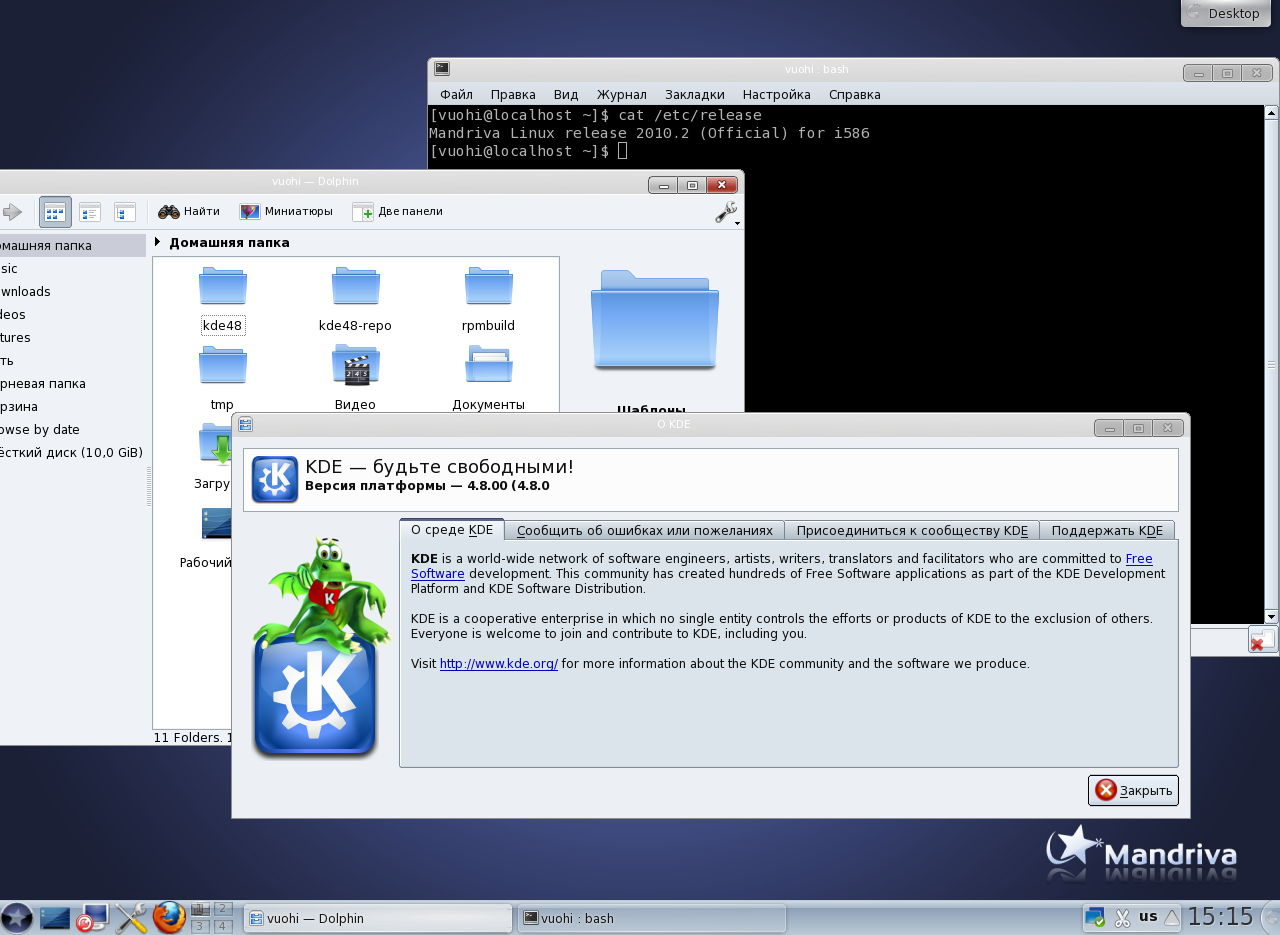Toggle Миниатюры previews in Dolphin toolbar
Viewport: 1280px width, 935px height.
[x=286, y=212]
